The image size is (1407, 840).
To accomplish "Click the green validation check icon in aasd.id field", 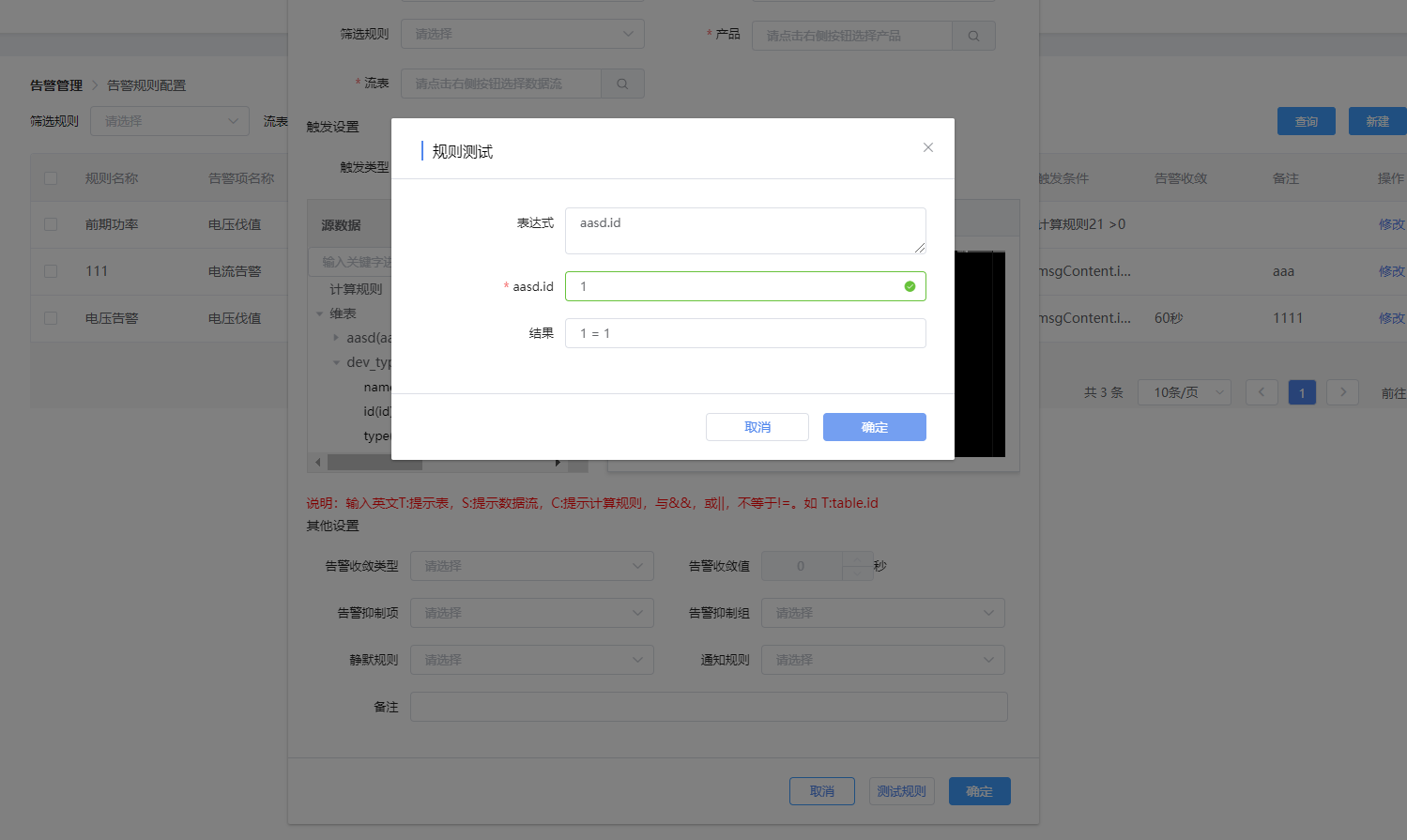I will 910,286.
